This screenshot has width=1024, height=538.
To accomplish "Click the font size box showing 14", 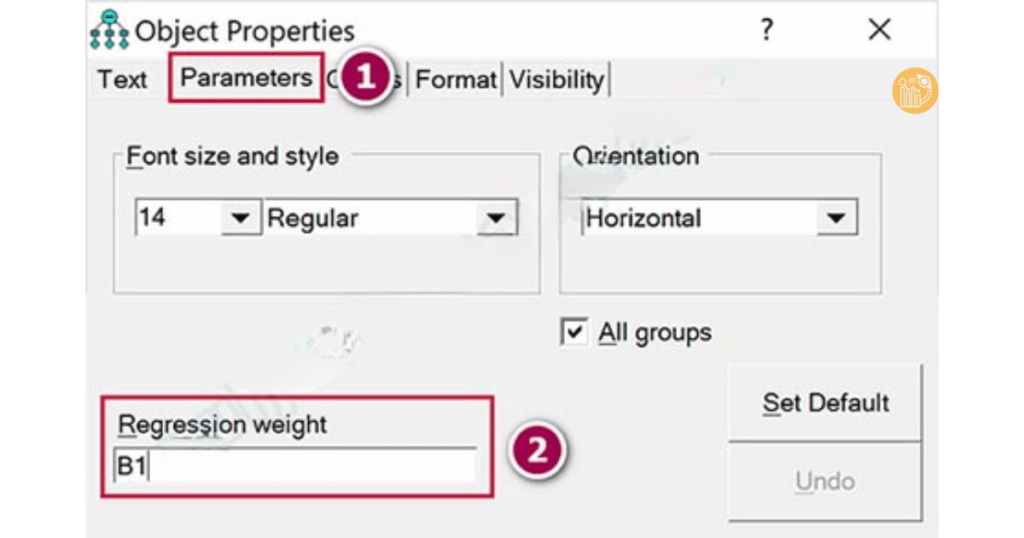I will [176, 218].
